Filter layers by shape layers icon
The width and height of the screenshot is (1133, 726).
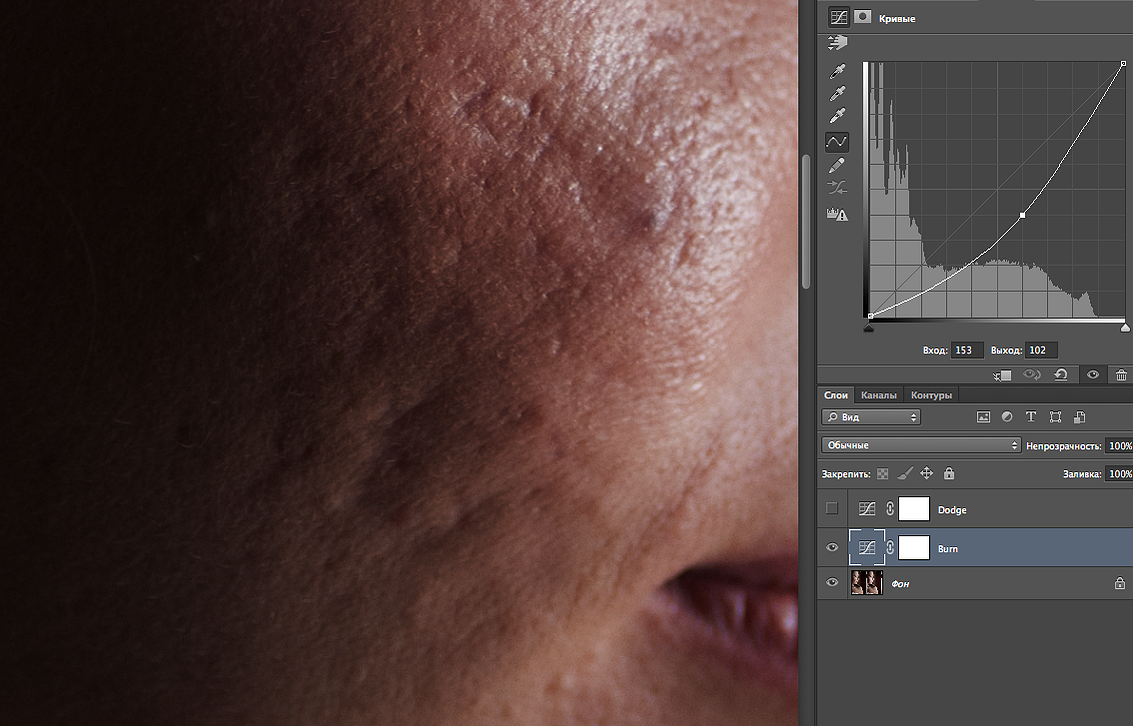(x=1056, y=417)
